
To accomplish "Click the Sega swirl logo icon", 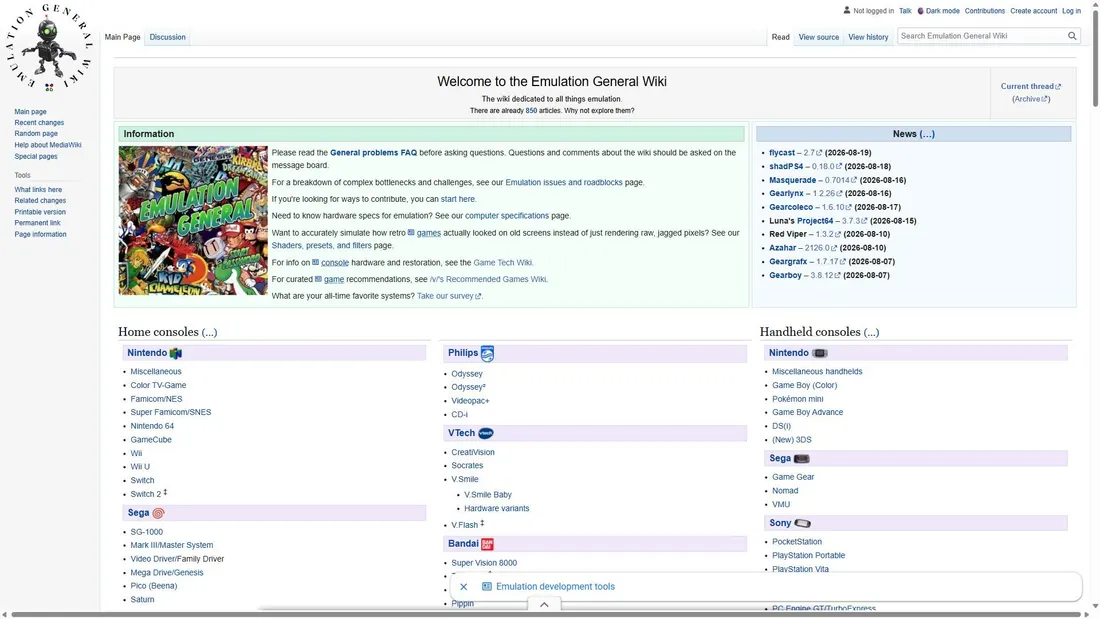I will [159, 513].
